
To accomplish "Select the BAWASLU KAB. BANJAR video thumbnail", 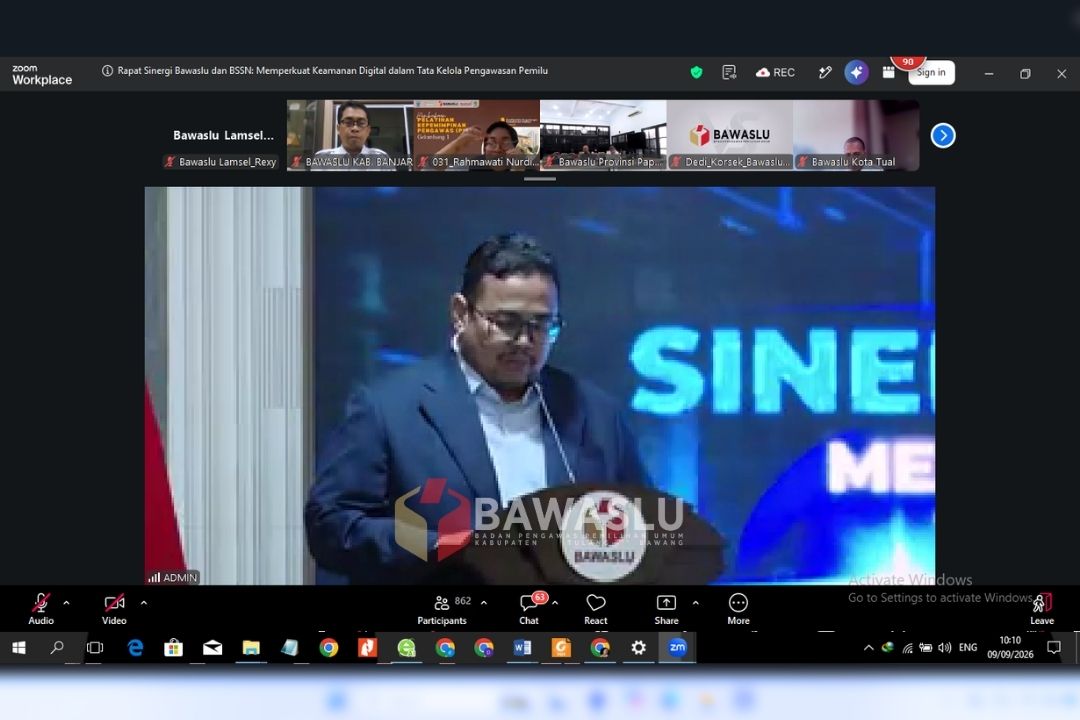I will coord(350,135).
